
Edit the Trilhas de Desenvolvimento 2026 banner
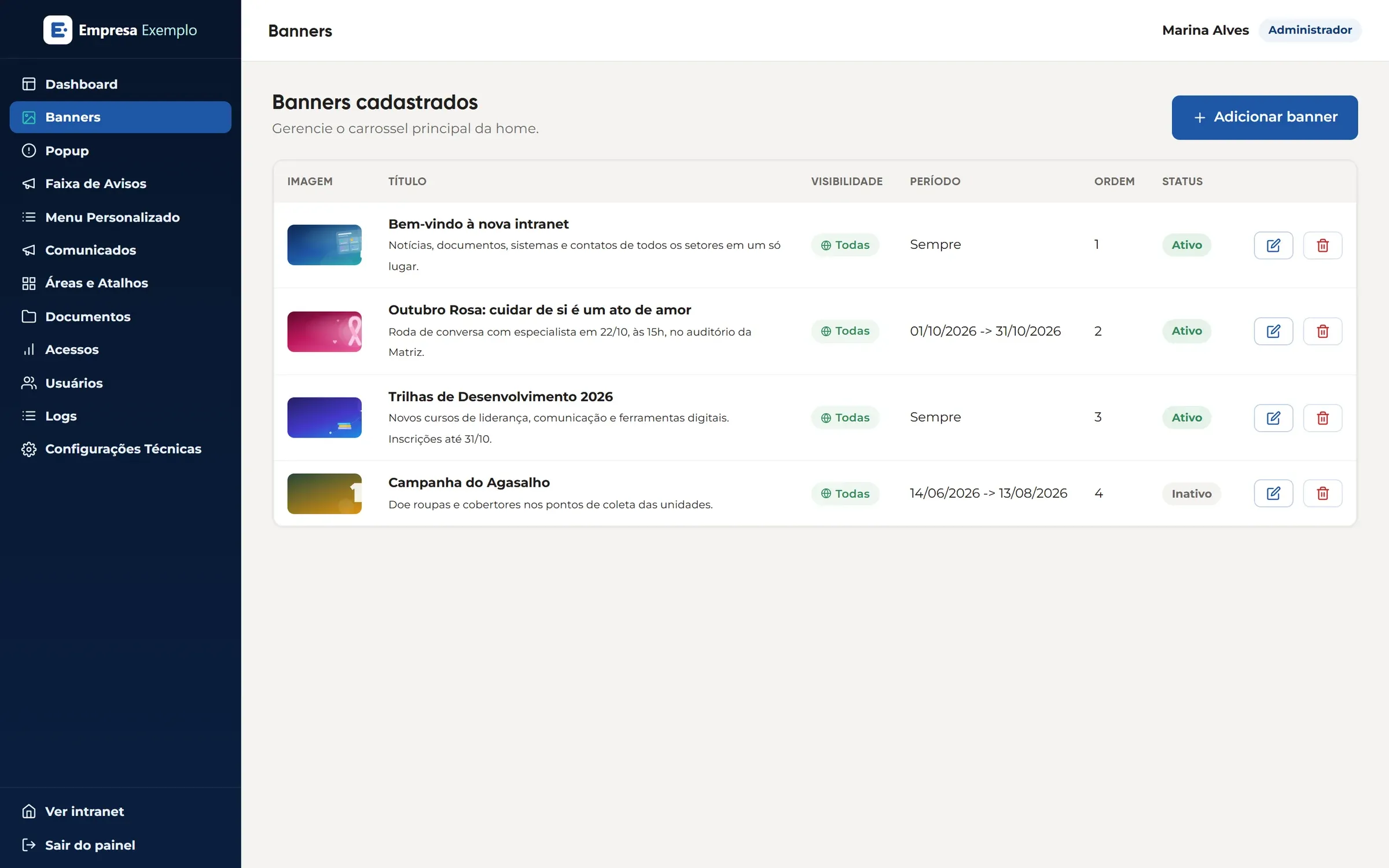point(1273,418)
